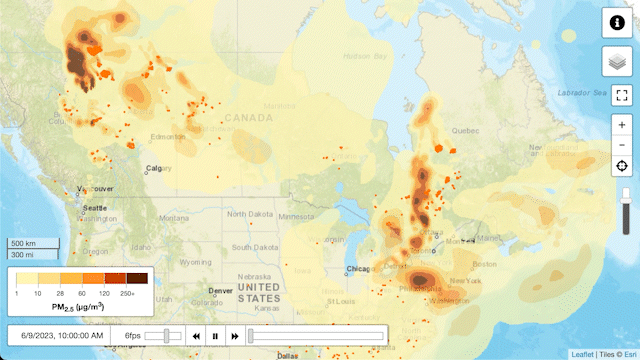Click the 500 km scale bar
This screenshot has height=360, width=640.
[33, 243]
